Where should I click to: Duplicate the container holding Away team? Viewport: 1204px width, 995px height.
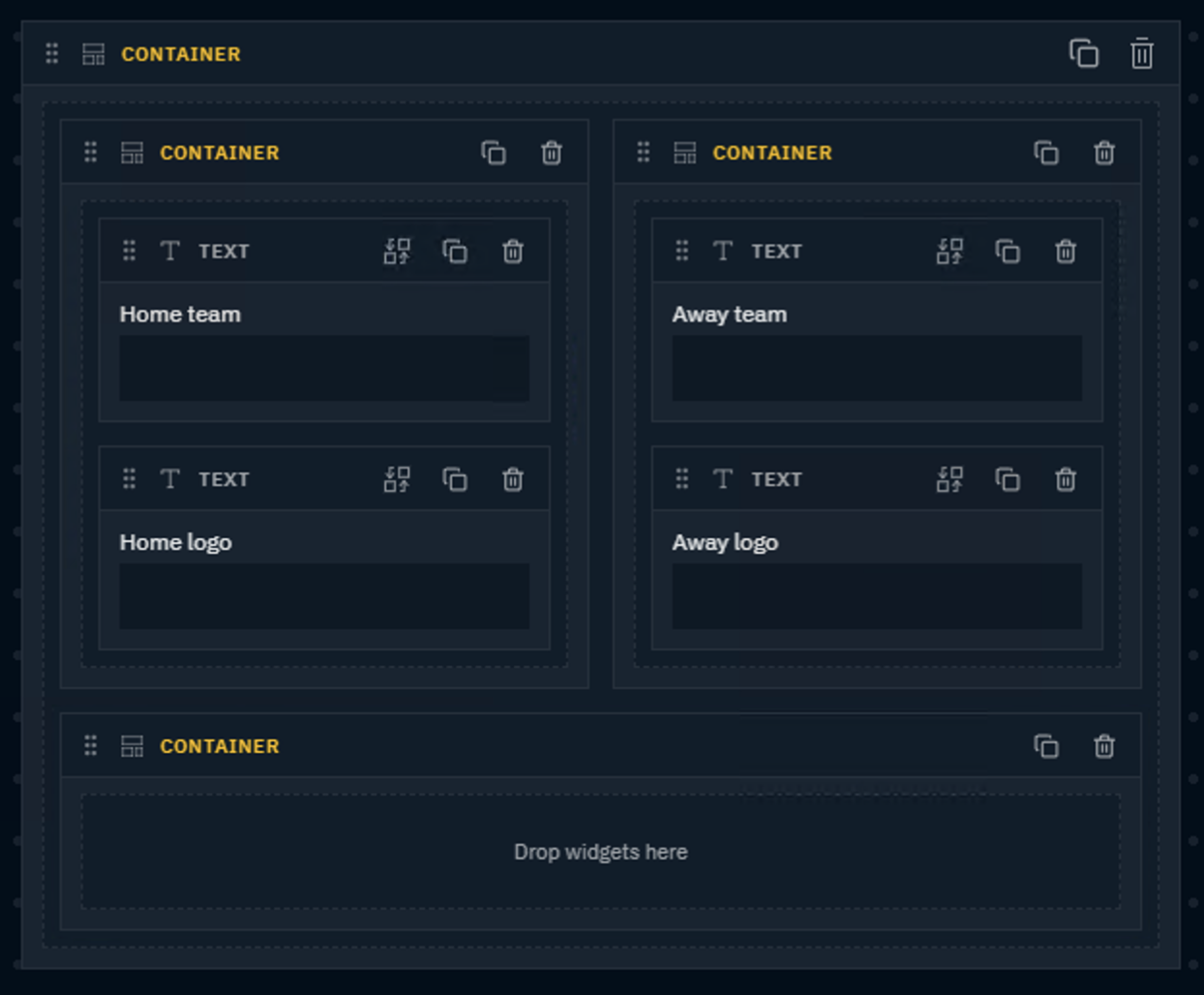click(x=1046, y=153)
